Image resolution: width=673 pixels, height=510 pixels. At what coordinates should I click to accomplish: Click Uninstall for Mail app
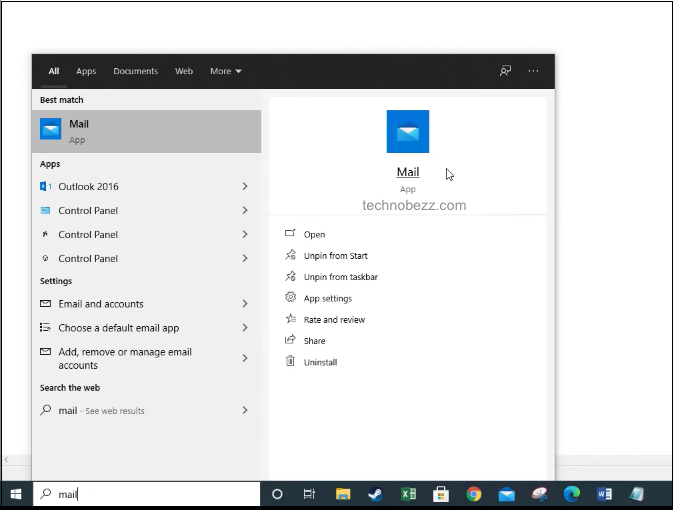point(320,362)
